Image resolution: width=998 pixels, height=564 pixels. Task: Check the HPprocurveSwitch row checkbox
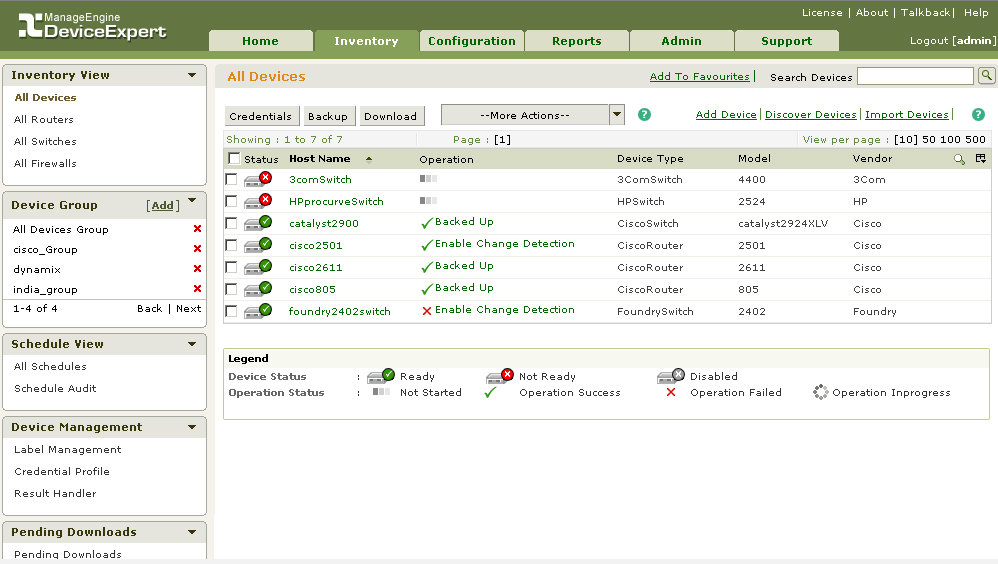[x=231, y=201]
